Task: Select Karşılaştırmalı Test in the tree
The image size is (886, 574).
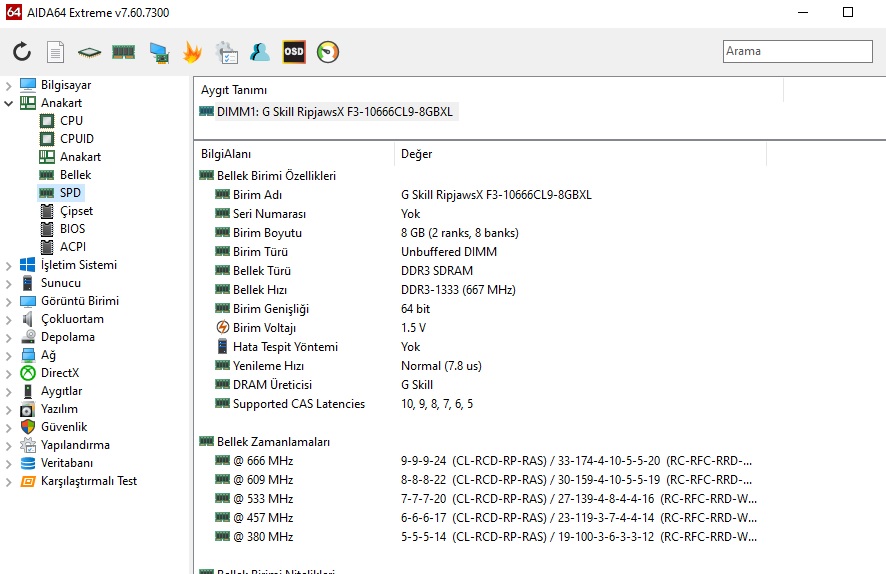Action: (x=89, y=481)
